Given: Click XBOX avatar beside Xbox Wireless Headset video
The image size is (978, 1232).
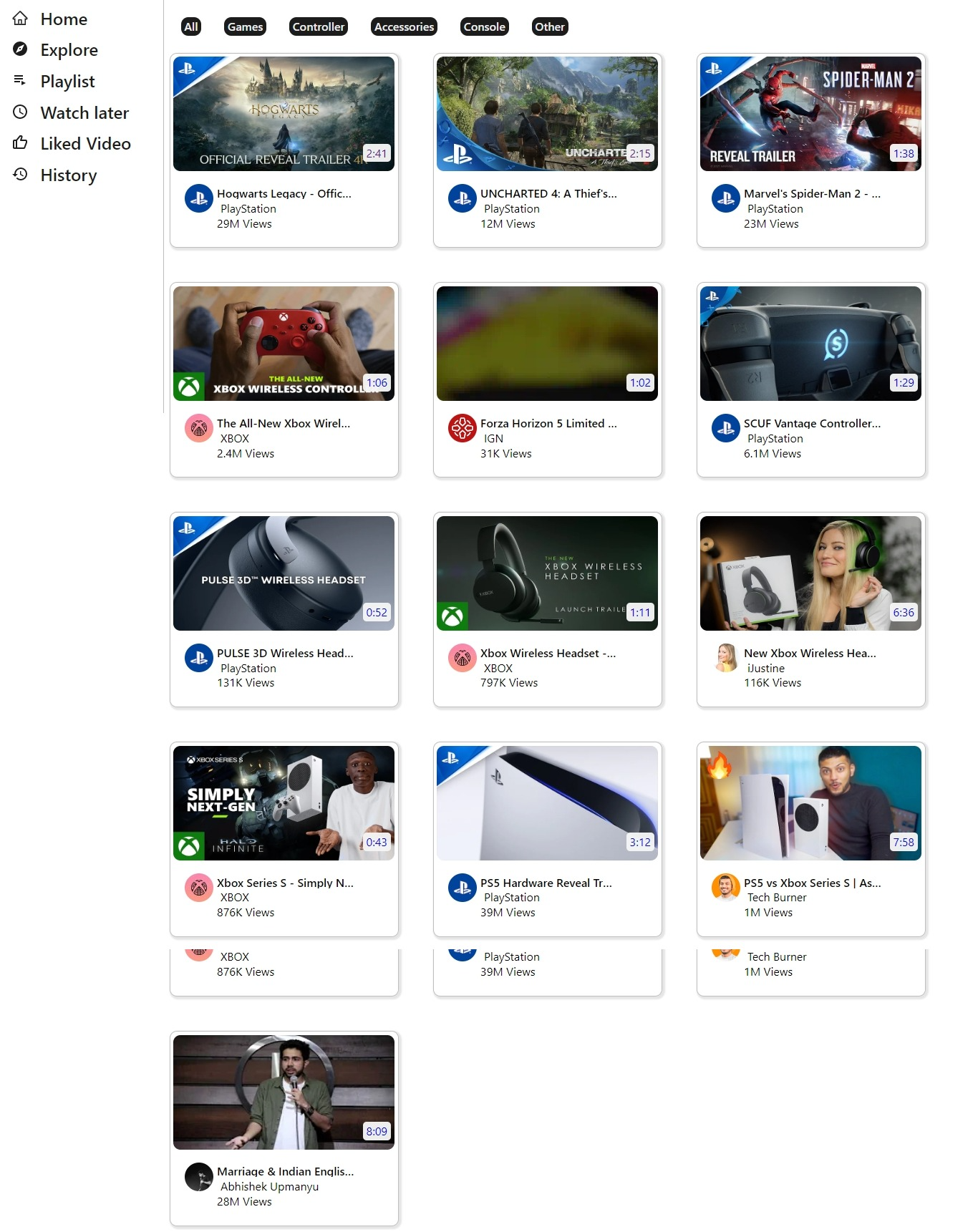Looking at the screenshot, I should (463, 658).
